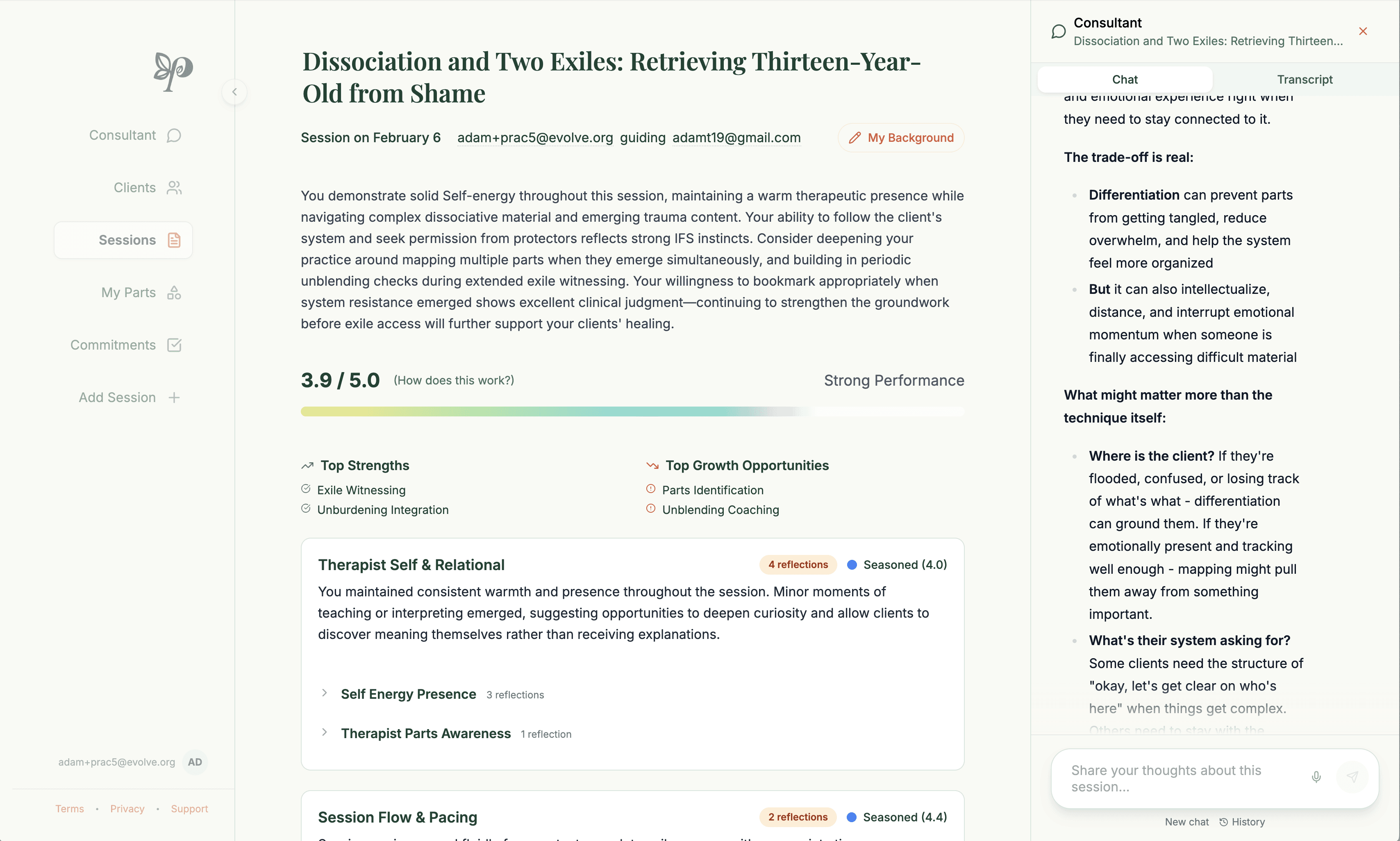Click the leaf logo in the sidebar
Screen dimensions: 1400x841
point(173,71)
